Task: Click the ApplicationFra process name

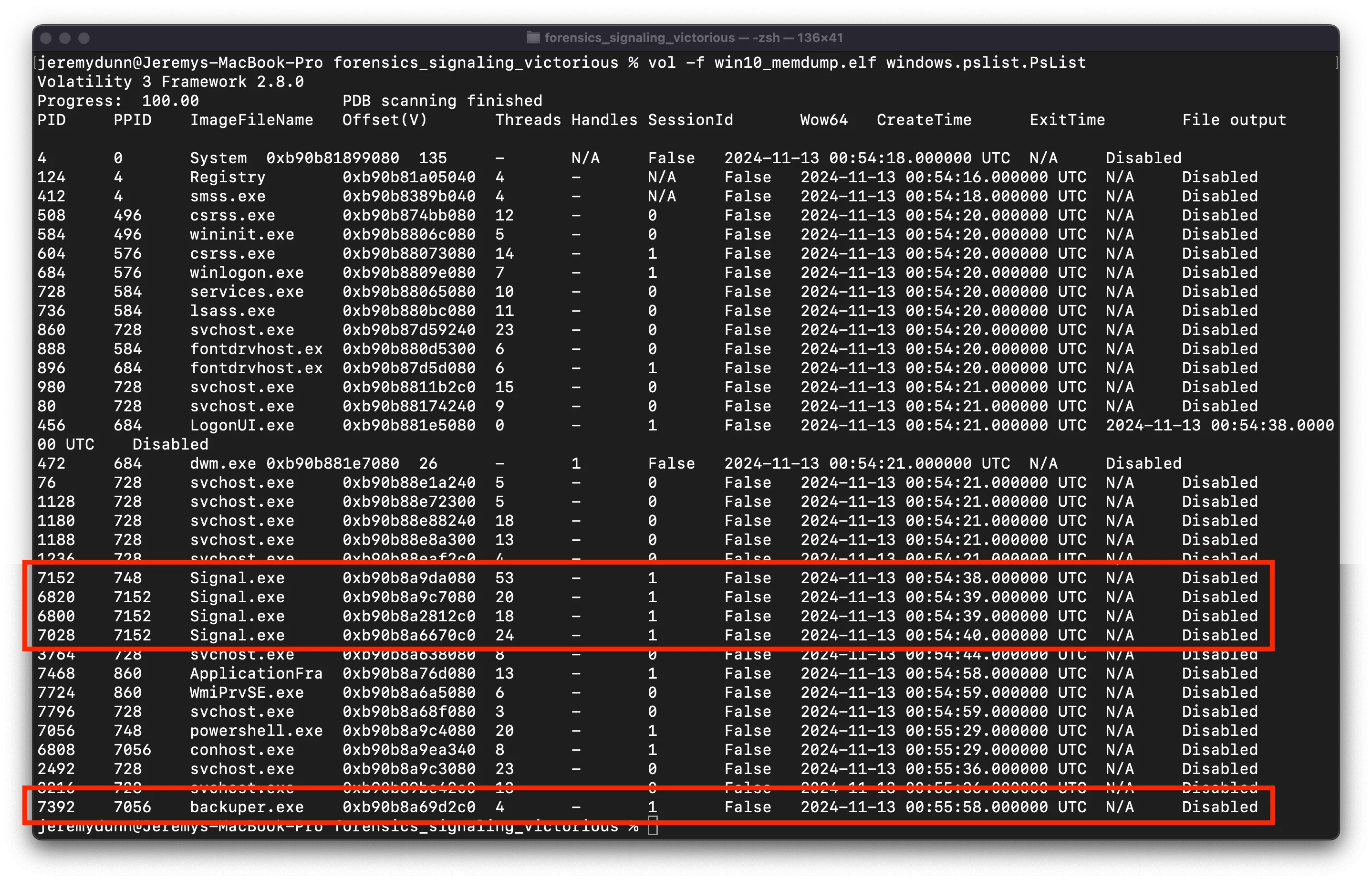Action: point(256,674)
